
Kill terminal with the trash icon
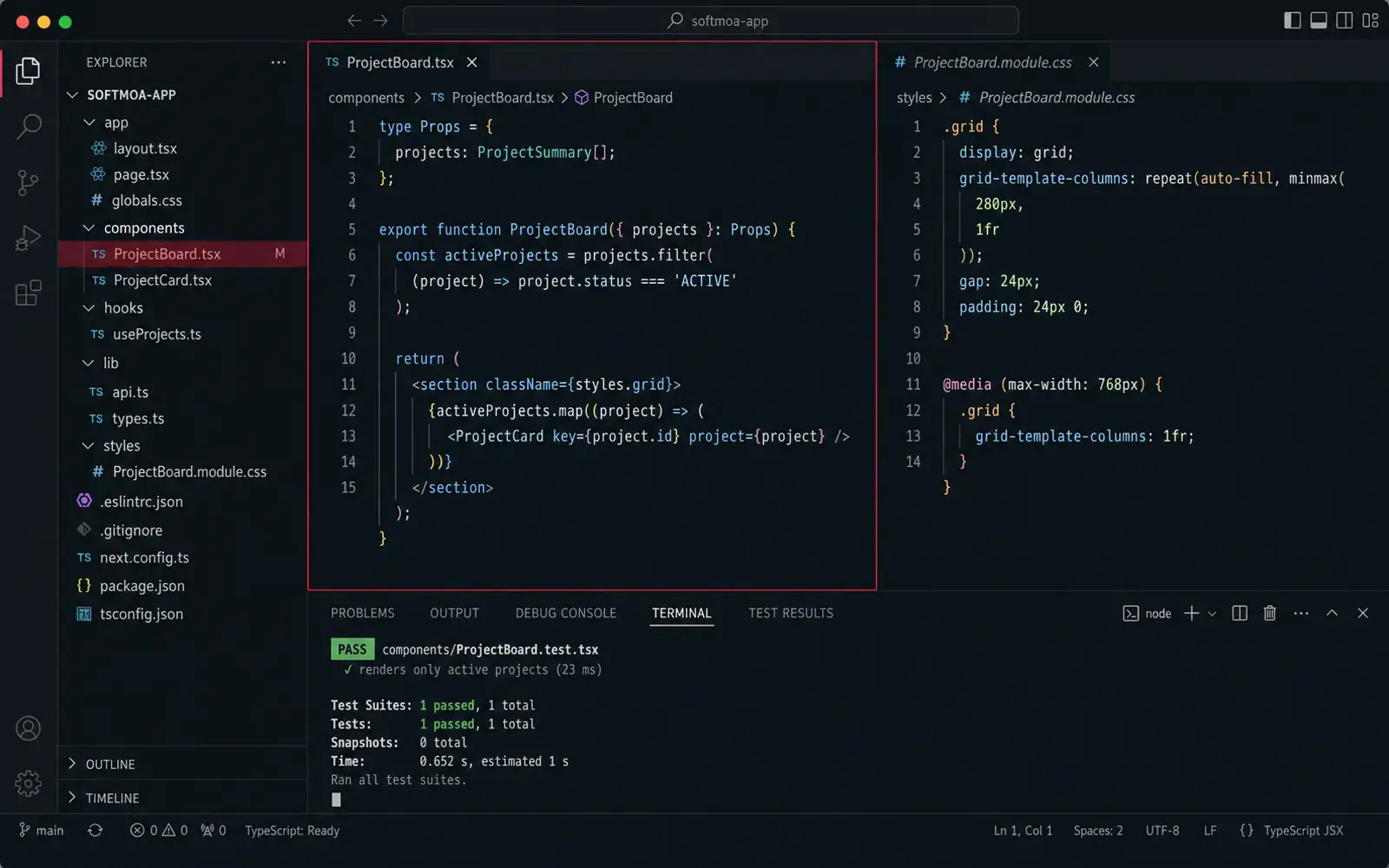pyautogui.click(x=1269, y=614)
